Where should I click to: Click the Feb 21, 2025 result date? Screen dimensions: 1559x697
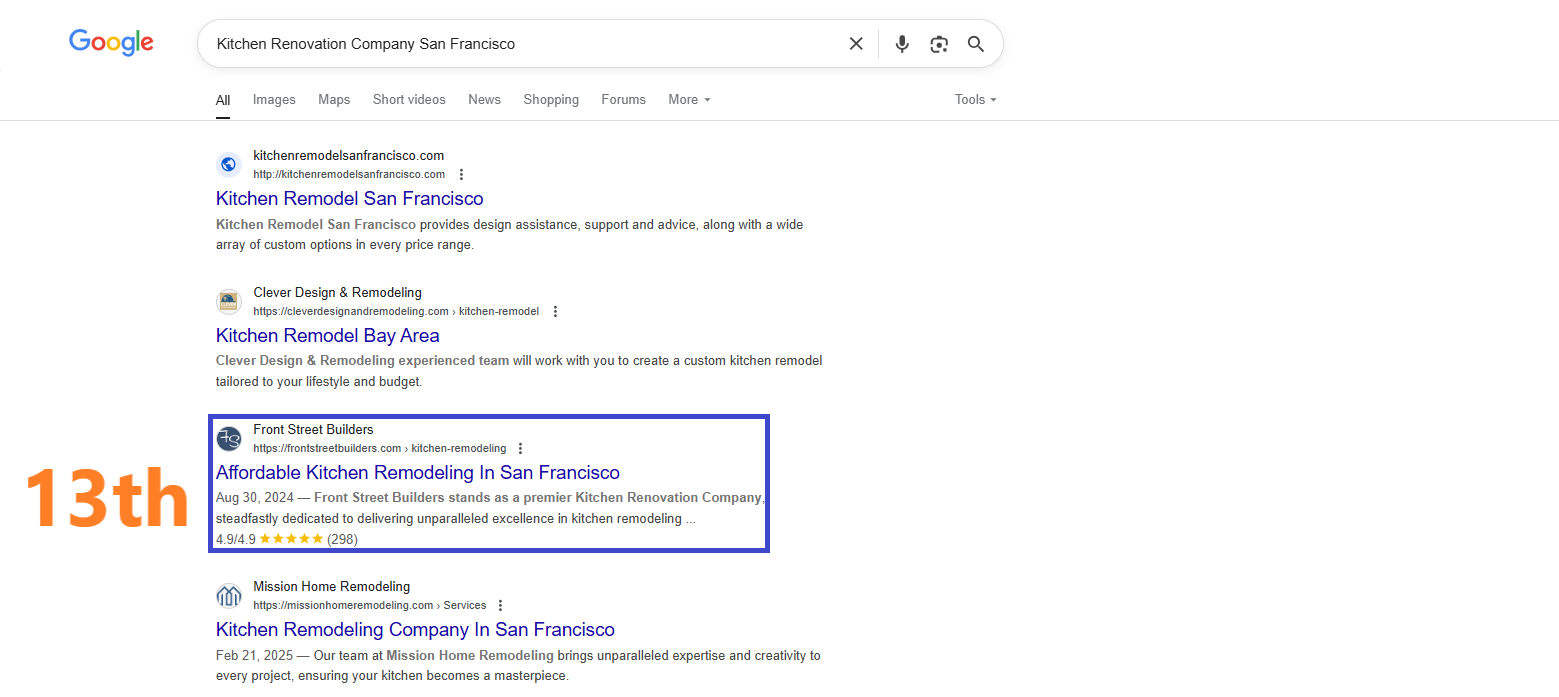coord(253,655)
